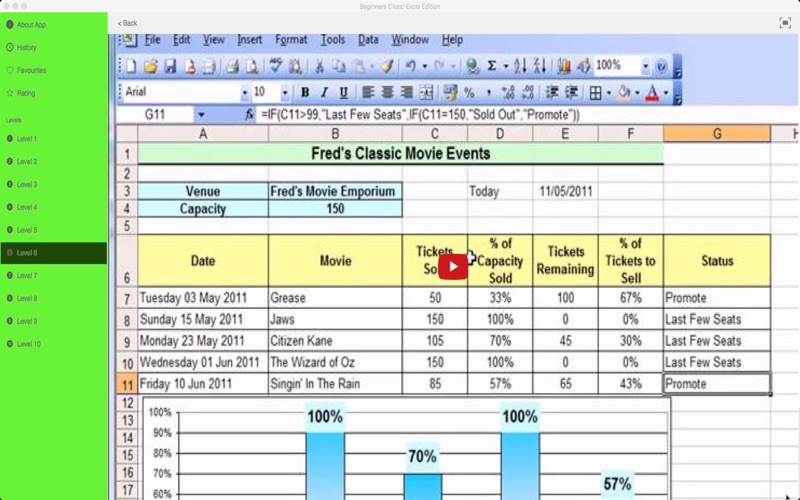Select the Format Painter brush
The image size is (800, 500).
(387, 66)
